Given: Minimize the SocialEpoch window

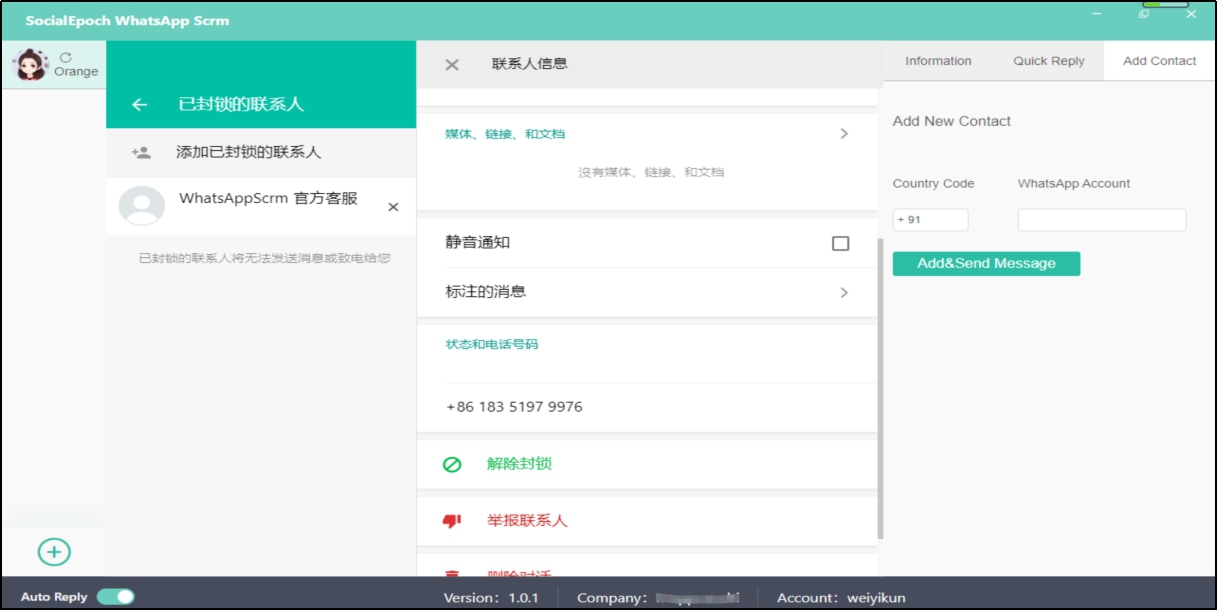Looking at the screenshot, I should [1097, 14].
